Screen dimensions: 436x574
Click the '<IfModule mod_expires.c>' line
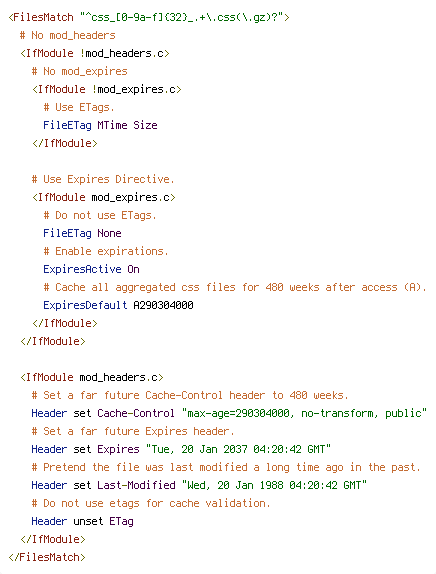[x=104, y=197]
